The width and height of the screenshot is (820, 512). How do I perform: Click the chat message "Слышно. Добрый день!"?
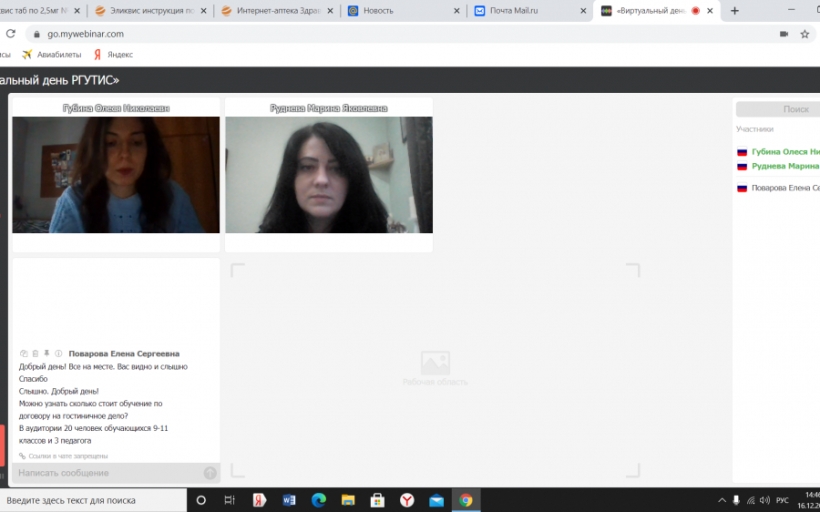tap(59, 391)
